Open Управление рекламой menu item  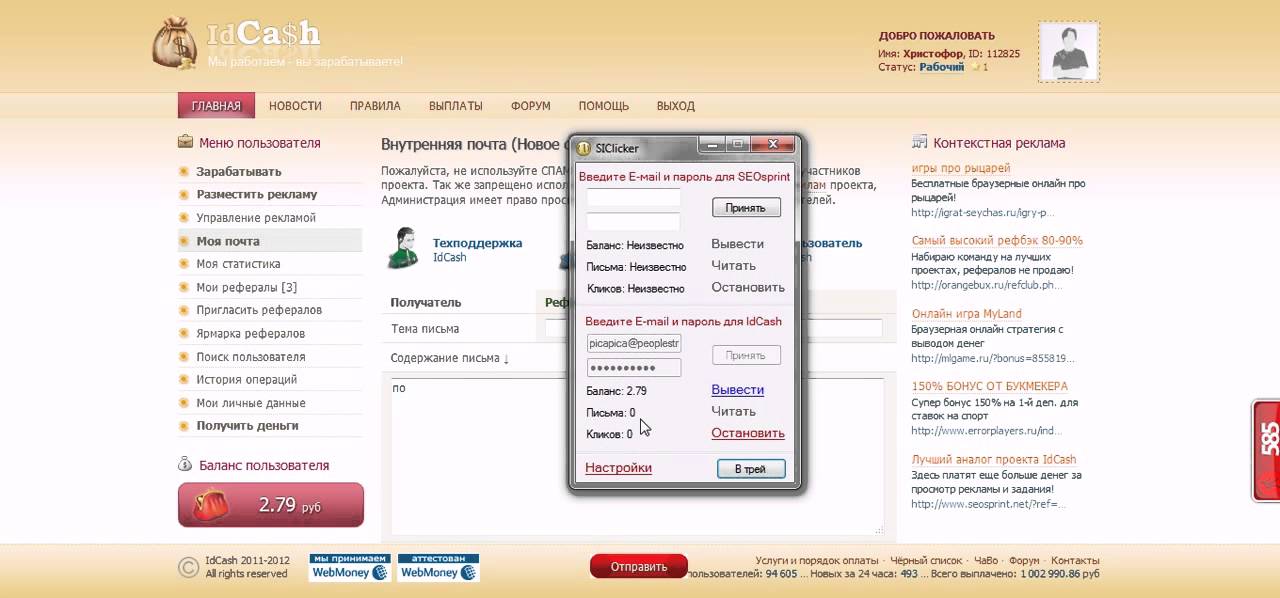256,217
